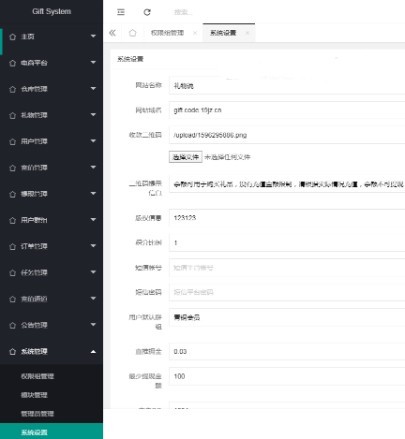The height and width of the screenshot is (439, 405).
Task: Switch to the 权限组管理 tab
Action: tap(167, 33)
